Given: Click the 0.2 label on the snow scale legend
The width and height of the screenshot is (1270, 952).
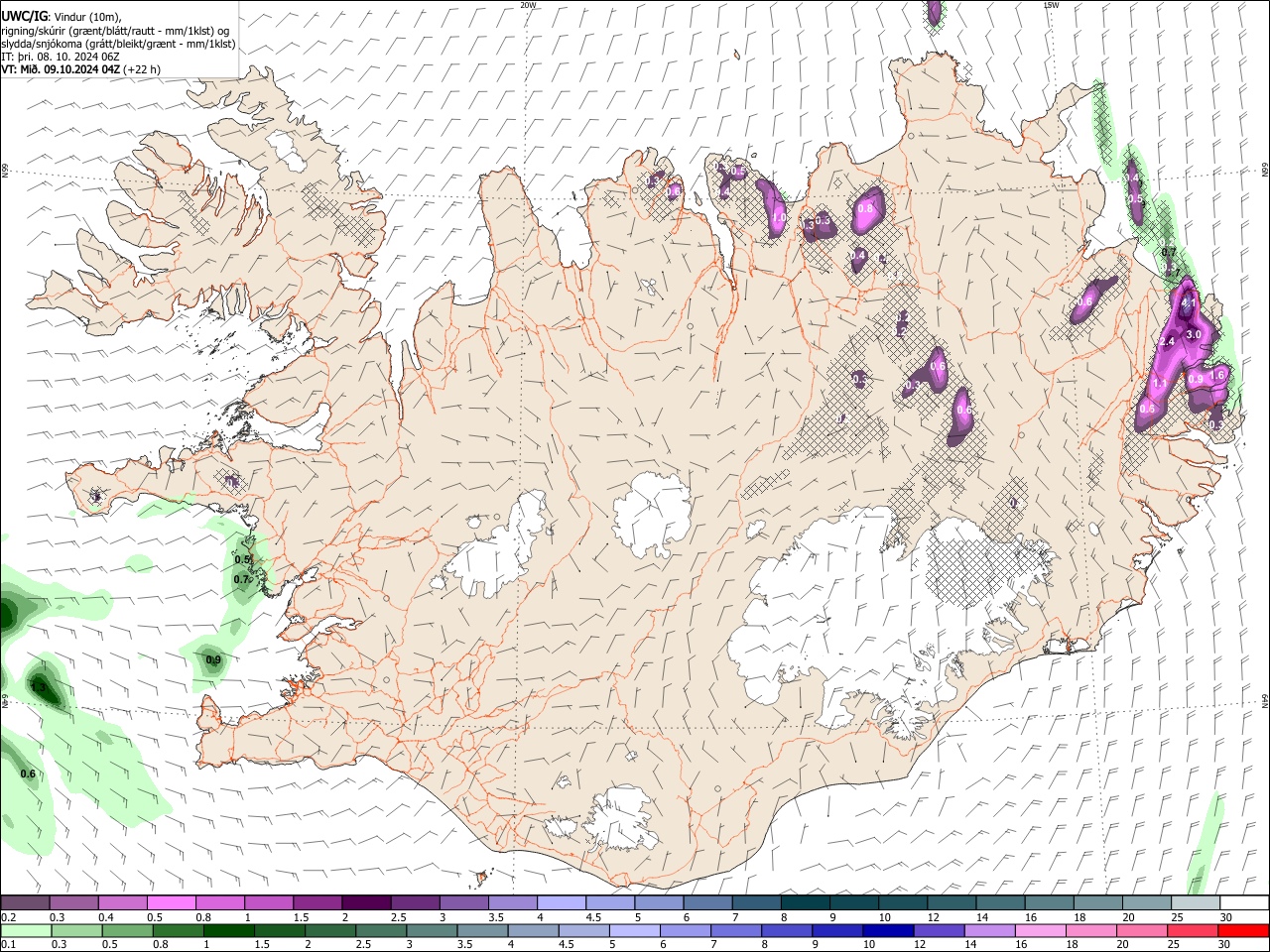Looking at the screenshot, I should (x=8, y=918).
